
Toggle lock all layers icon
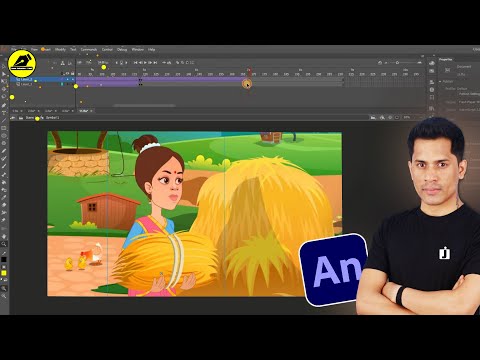click(72, 73)
